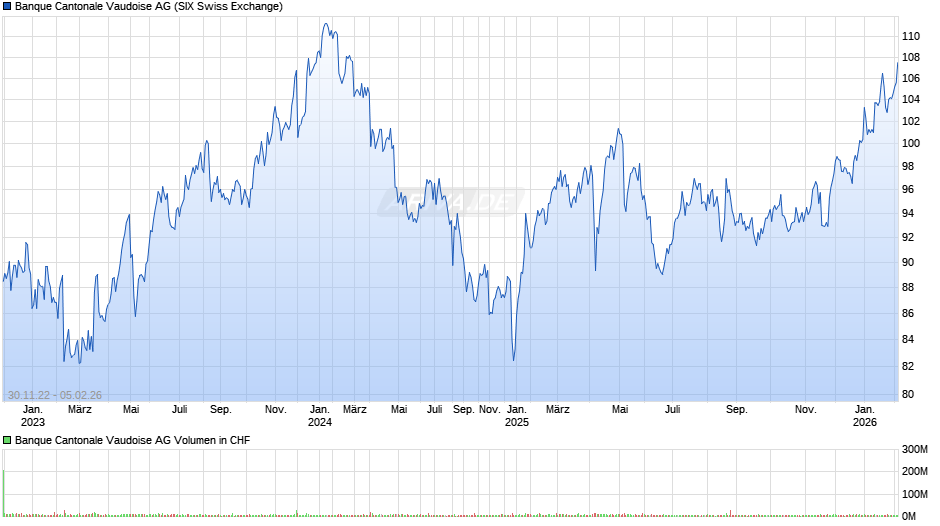Click the 300M volume axis label
Viewport: 940px width, 526px height.
click(x=915, y=449)
